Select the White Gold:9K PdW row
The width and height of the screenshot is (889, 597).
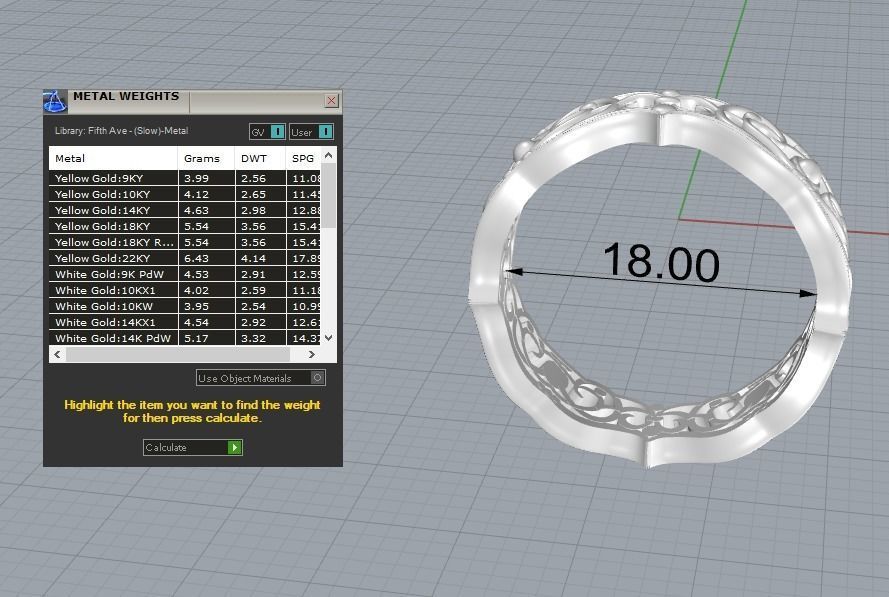pos(185,274)
